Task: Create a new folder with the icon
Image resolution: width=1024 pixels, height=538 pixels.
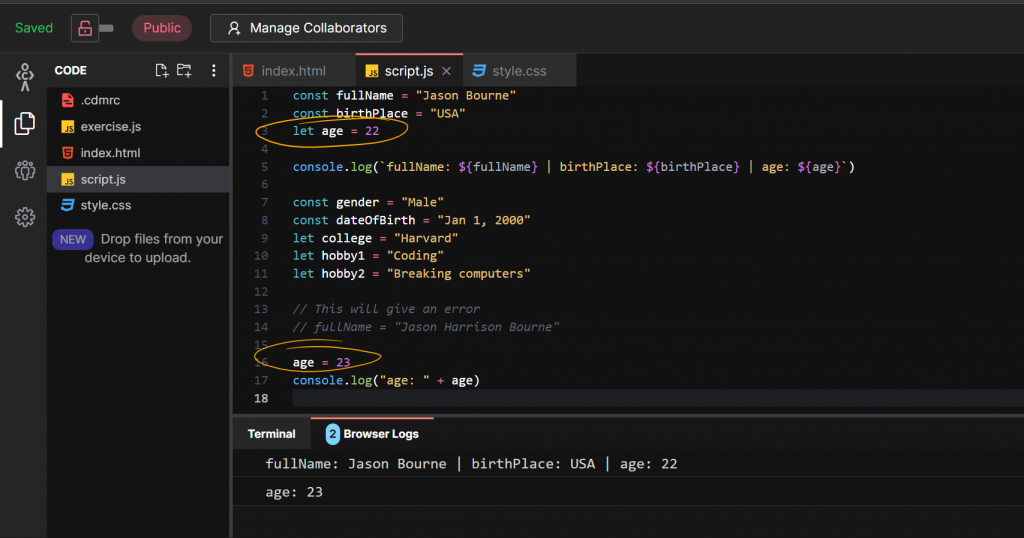Action: click(x=184, y=71)
